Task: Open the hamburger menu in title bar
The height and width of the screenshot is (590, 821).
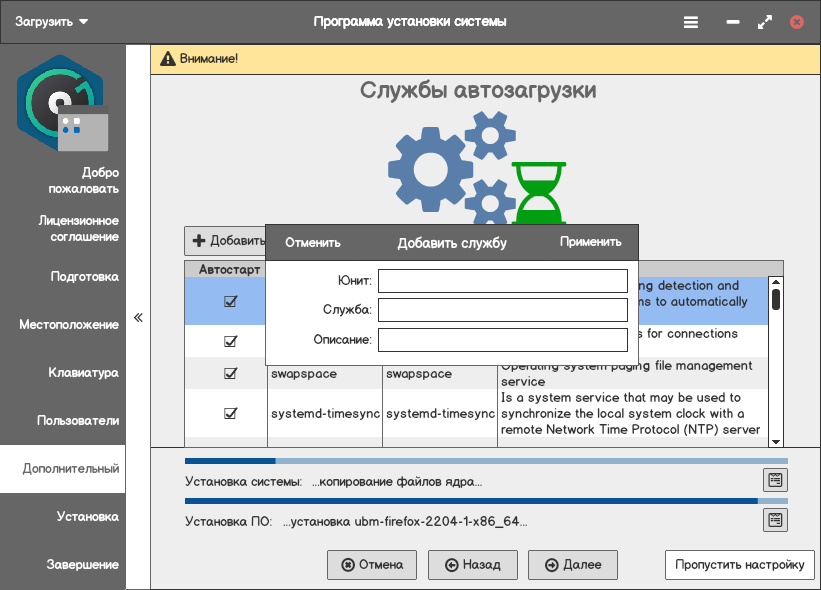Action: (691, 22)
